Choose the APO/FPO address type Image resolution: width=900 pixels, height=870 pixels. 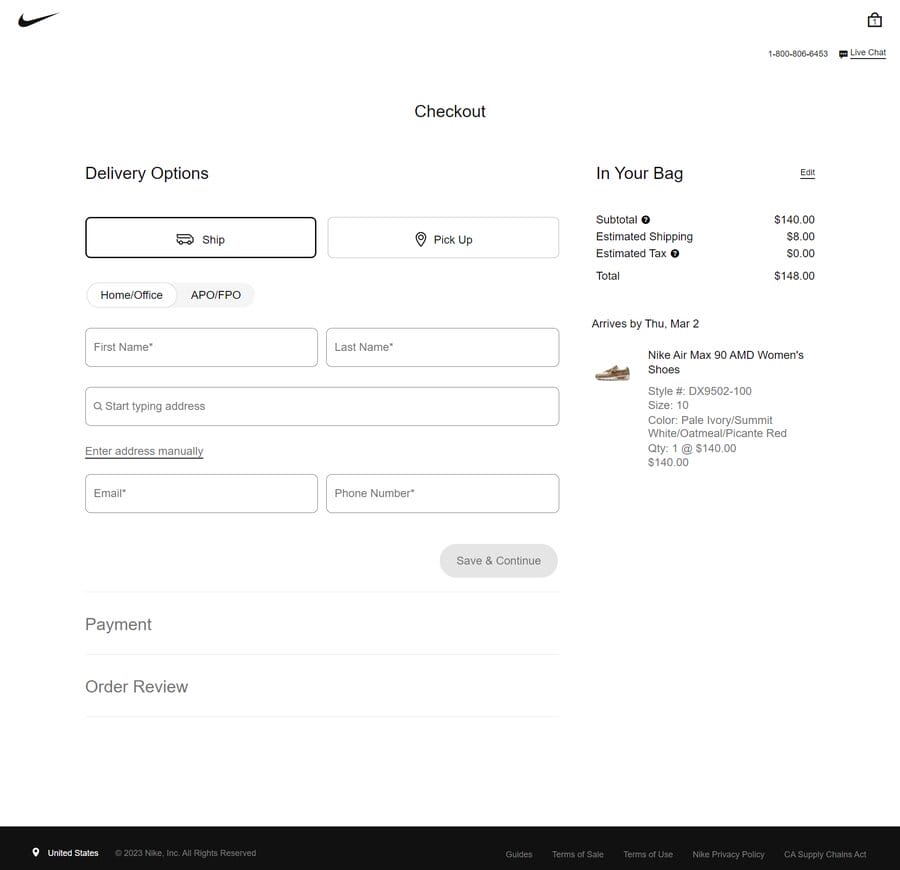pos(216,295)
